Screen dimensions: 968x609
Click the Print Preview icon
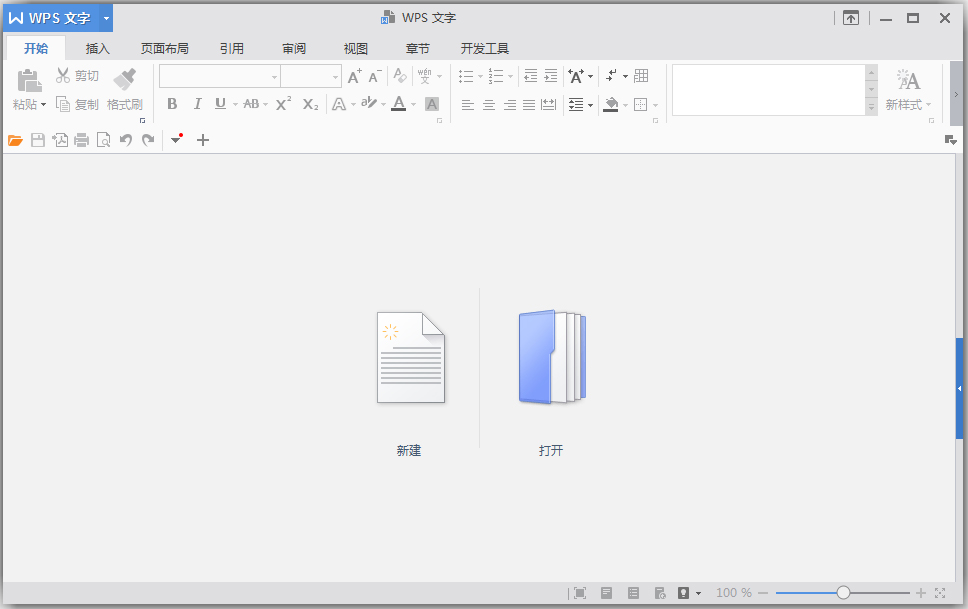click(104, 140)
